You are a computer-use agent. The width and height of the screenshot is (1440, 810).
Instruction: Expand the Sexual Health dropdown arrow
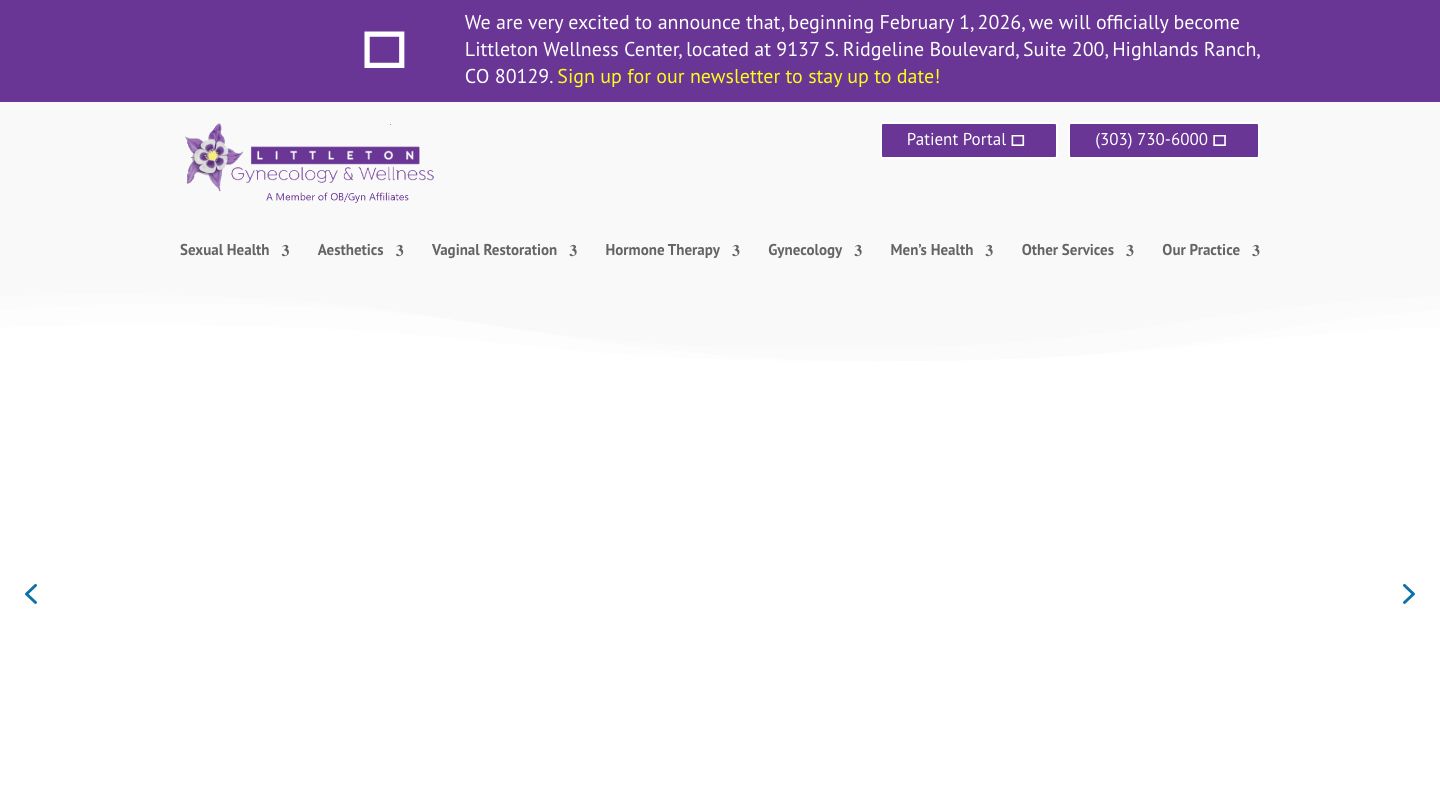click(x=285, y=251)
